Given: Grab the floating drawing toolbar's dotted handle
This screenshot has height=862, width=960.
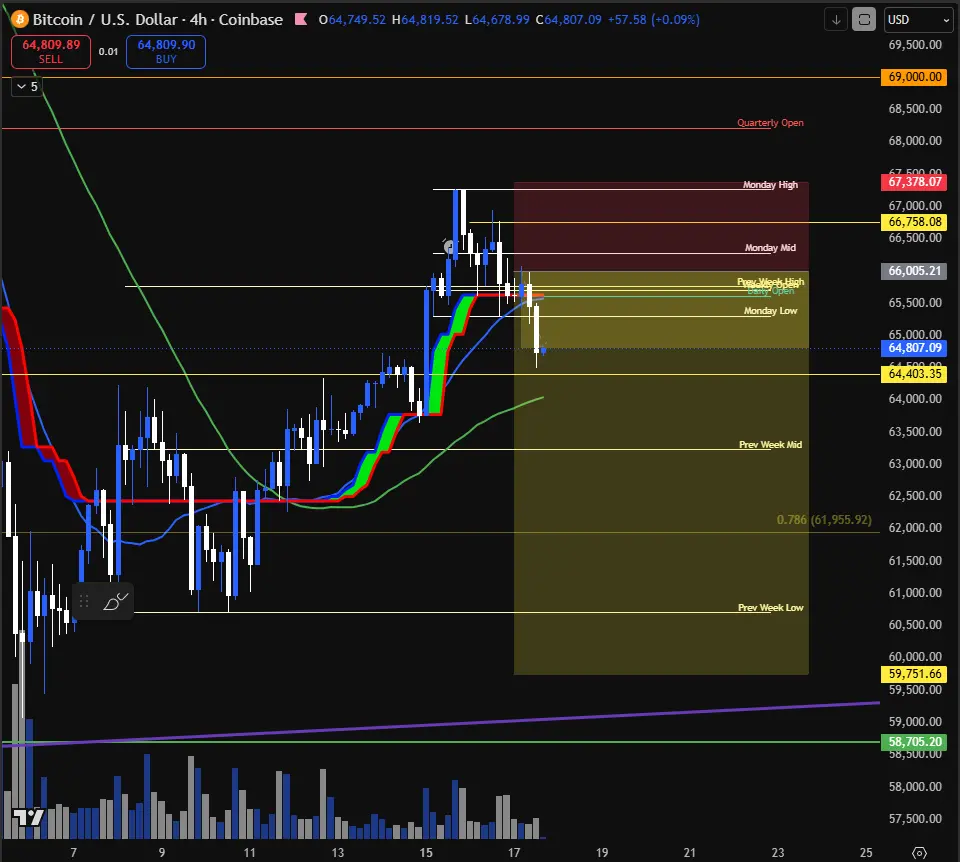Looking at the screenshot, I should pos(84,602).
